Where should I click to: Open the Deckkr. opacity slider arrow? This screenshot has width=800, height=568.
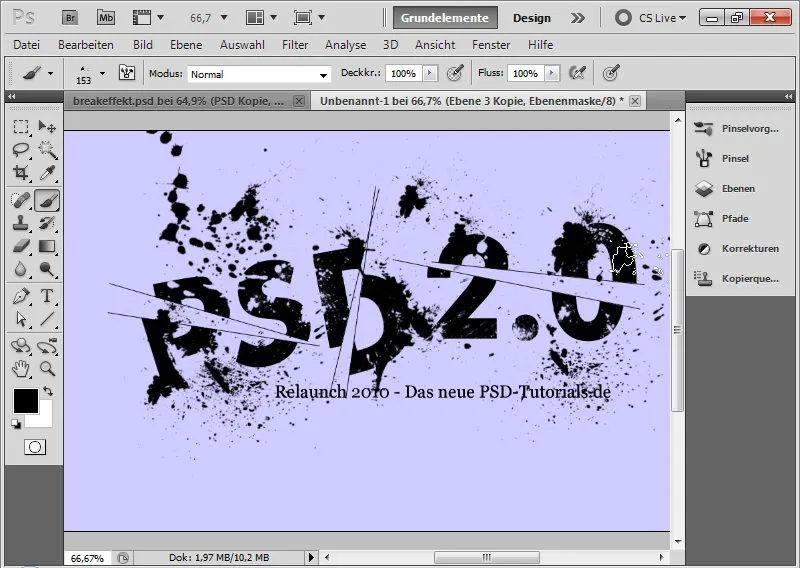pyautogui.click(x=430, y=73)
